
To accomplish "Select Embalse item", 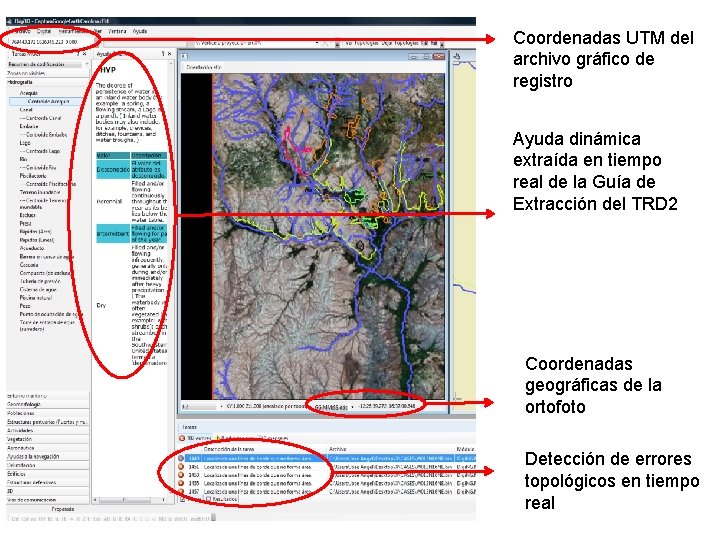I will pyautogui.click(x=28, y=126).
